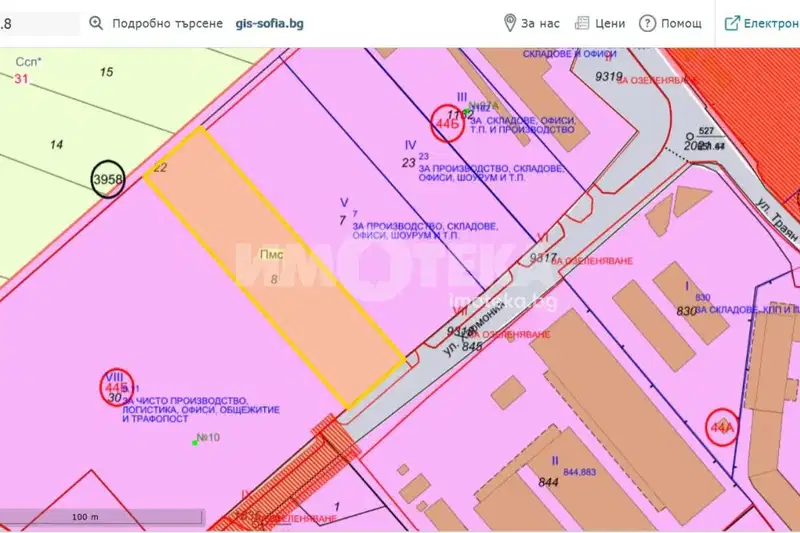800x533 pixels.
Task: Click parcel number 9317
Action: pyautogui.click(x=543, y=258)
